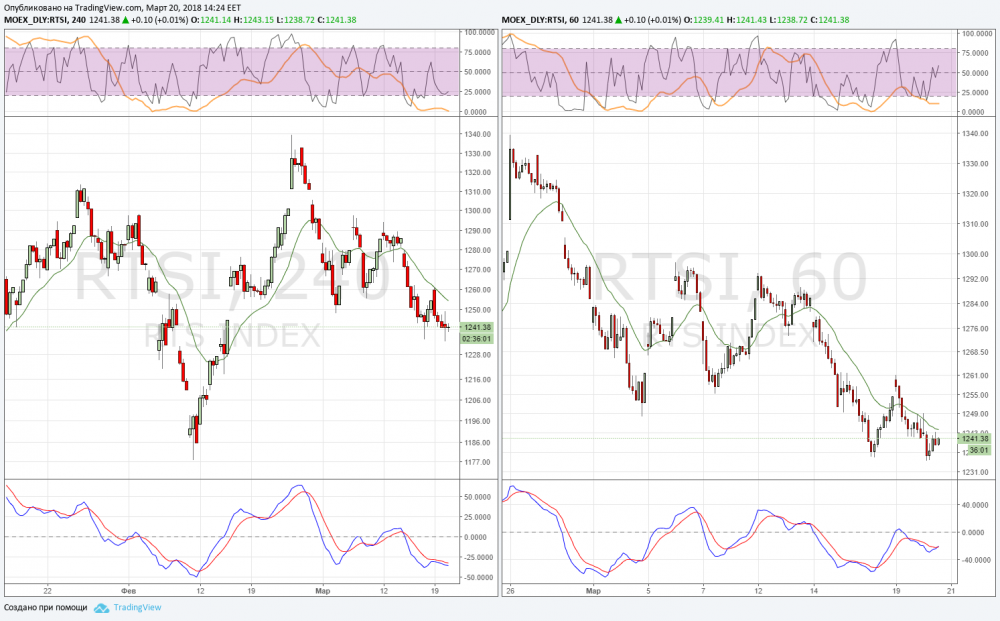Screen dimensions: 1000x621
Task: Click the "26" date axis label
Action: tap(510, 591)
